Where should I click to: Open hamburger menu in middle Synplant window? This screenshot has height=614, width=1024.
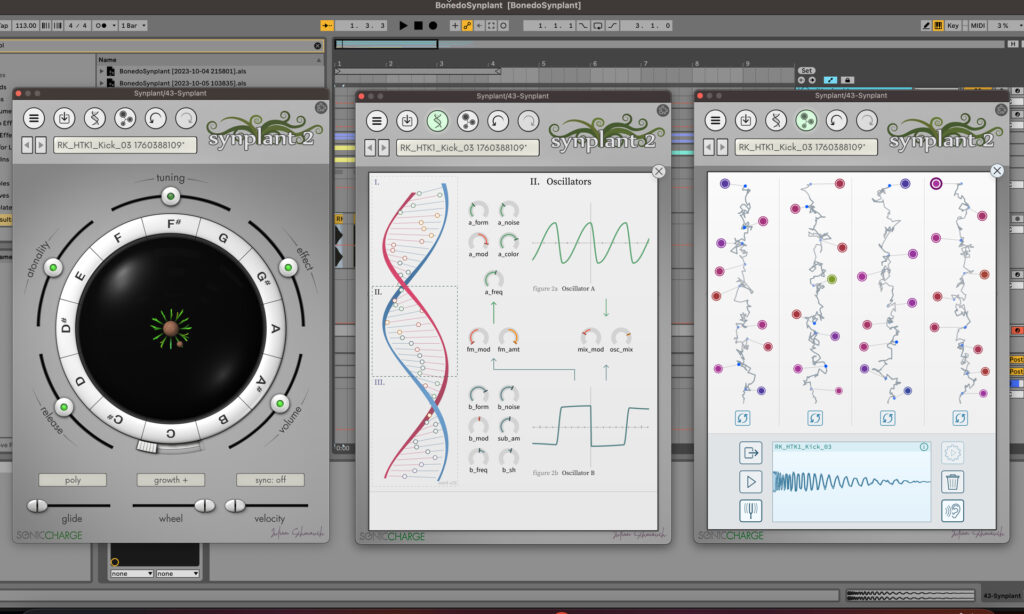pos(376,120)
